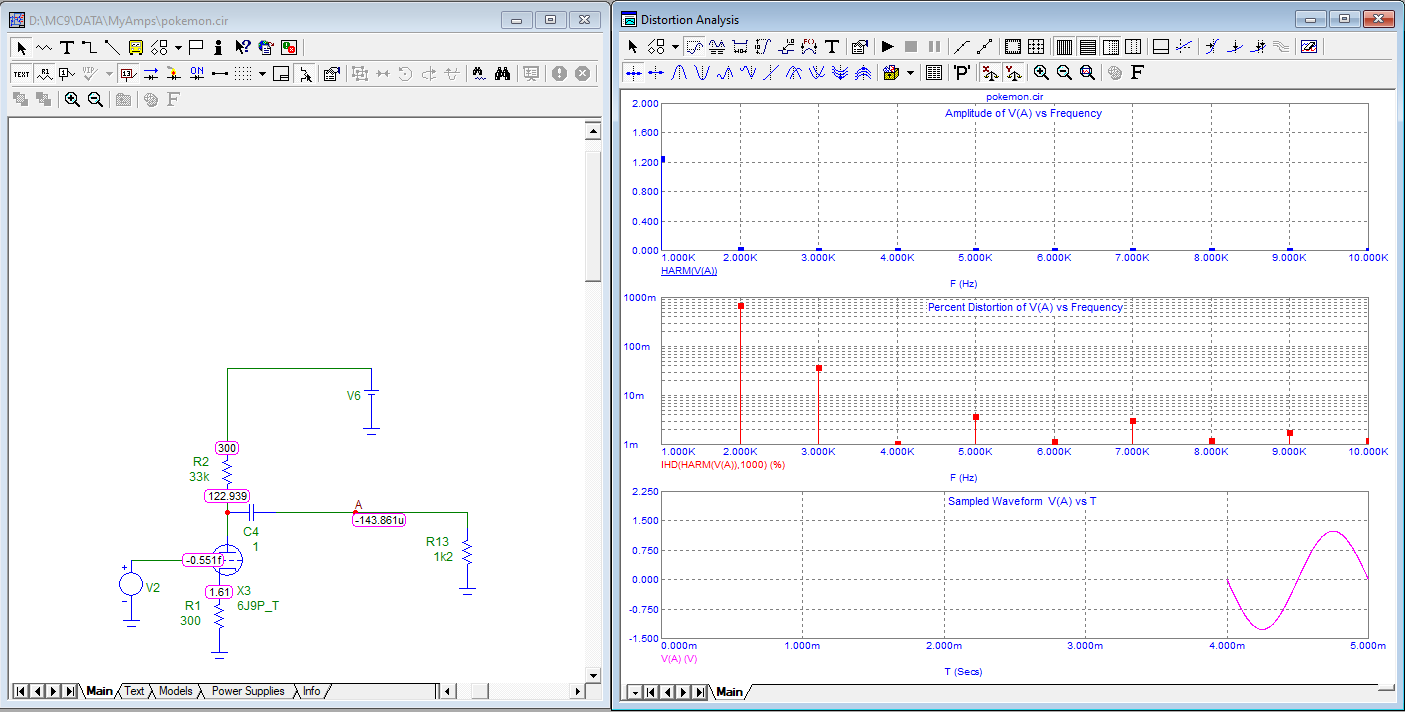Select the Help pointer tool
Screen dimensions: 1405x712
(x=242, y=47)
